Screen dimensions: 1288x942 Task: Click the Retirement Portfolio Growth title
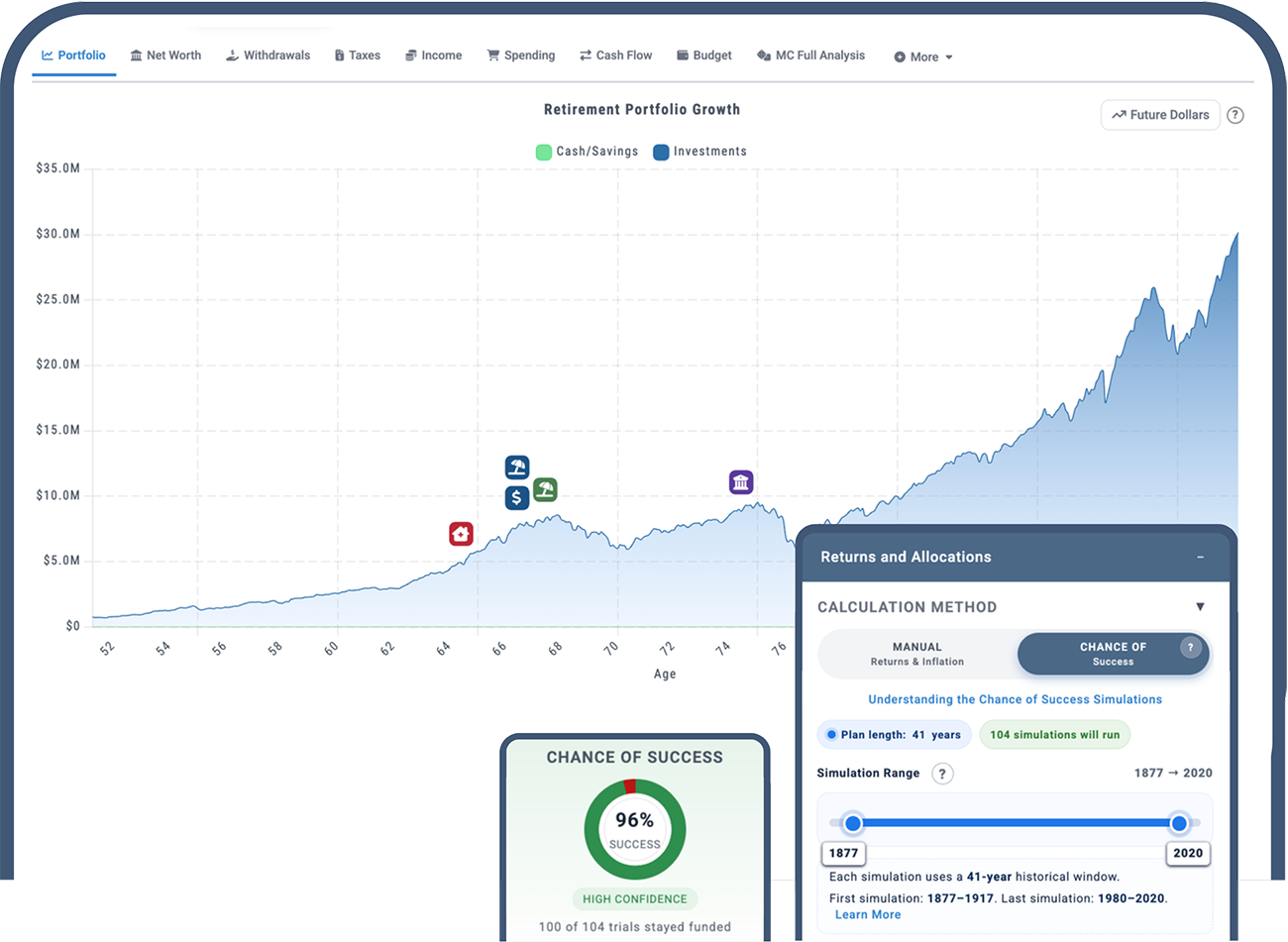[x=642, y=110]
